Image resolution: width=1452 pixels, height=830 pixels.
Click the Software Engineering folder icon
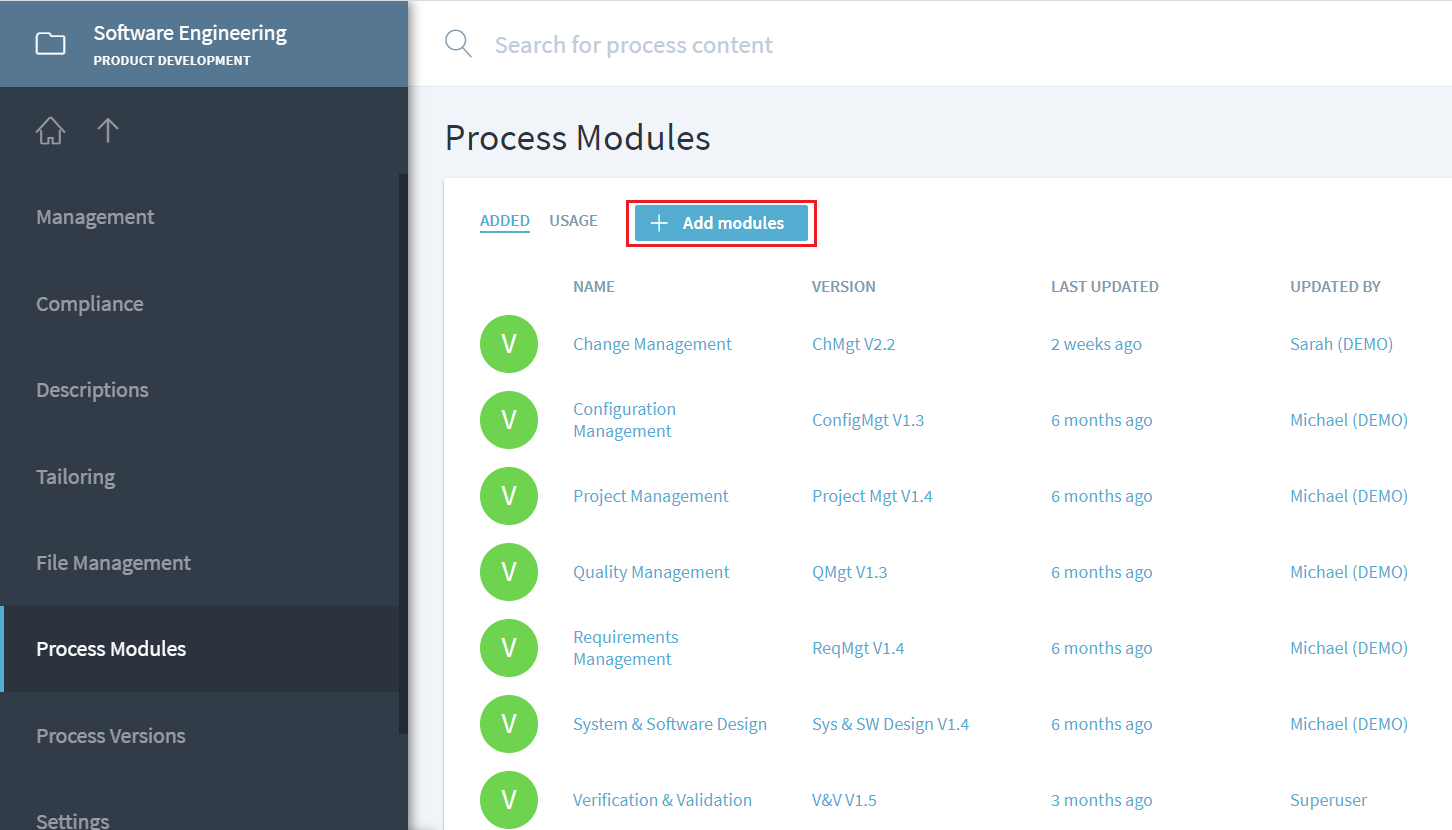click(x=50, y=44)
